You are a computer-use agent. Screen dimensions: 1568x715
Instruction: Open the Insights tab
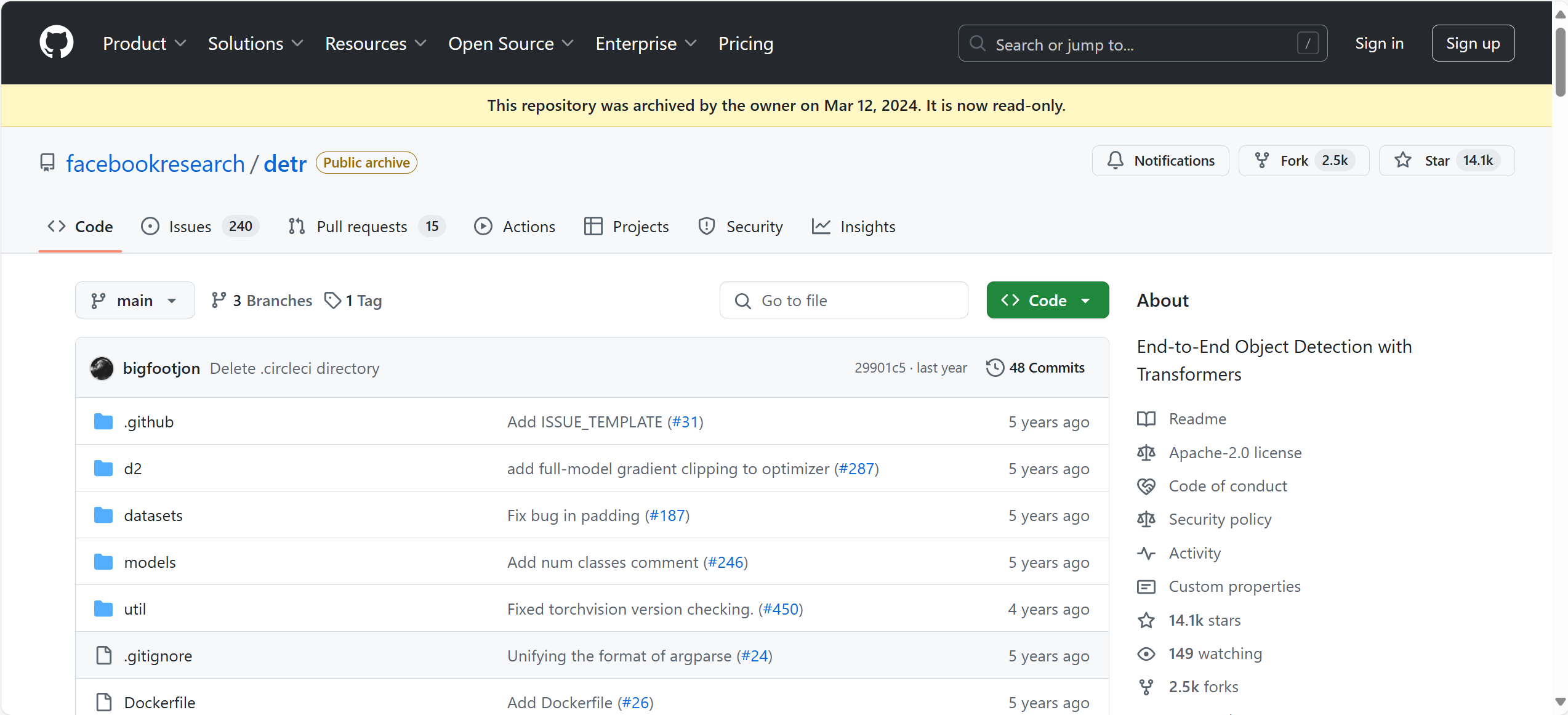pos(853,227)
